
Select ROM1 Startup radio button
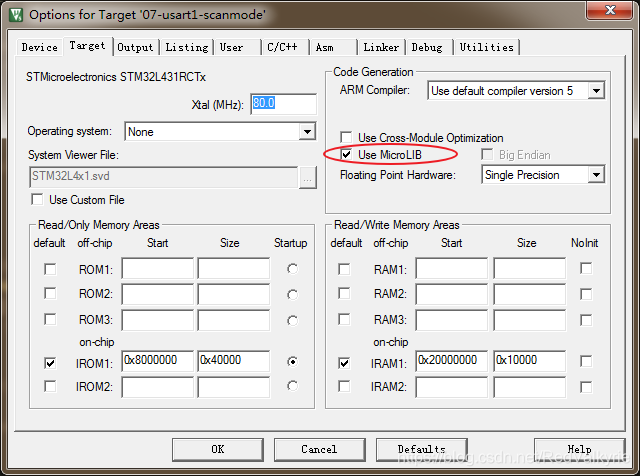pyautogui.click(x=292, y=269)
